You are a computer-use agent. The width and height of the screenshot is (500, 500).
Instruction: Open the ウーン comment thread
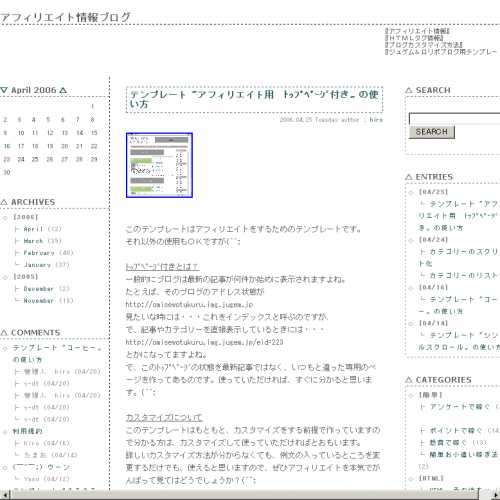(41, 467)
